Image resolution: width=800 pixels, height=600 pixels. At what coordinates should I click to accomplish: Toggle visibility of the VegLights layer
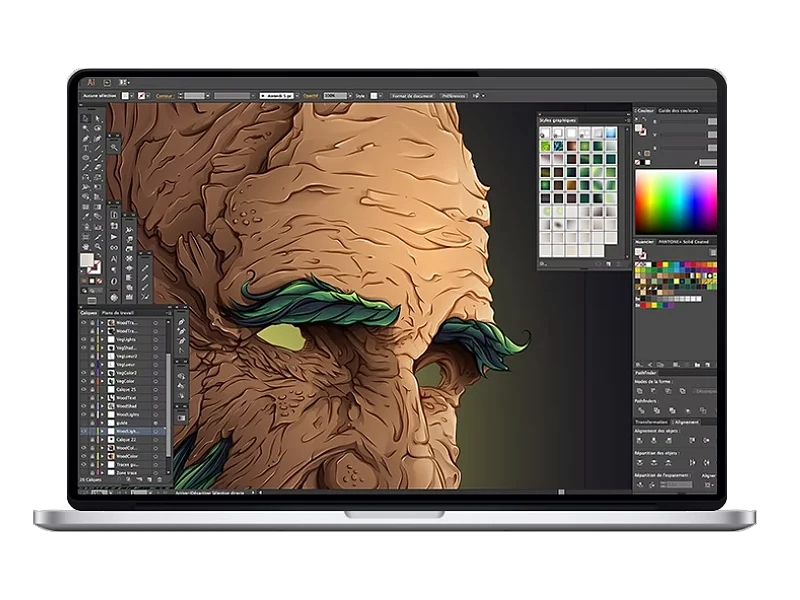83,339
